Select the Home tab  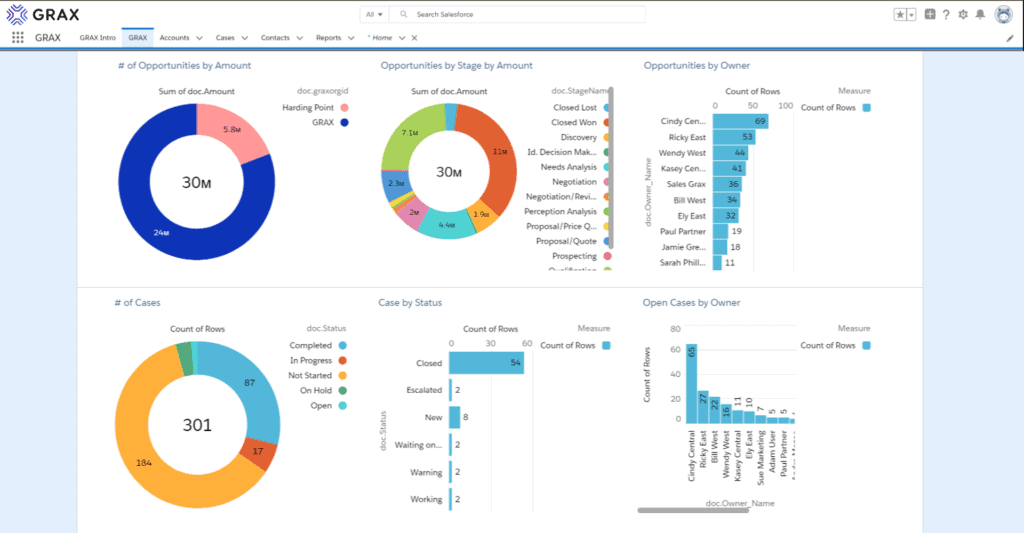[x=381, y=38]
